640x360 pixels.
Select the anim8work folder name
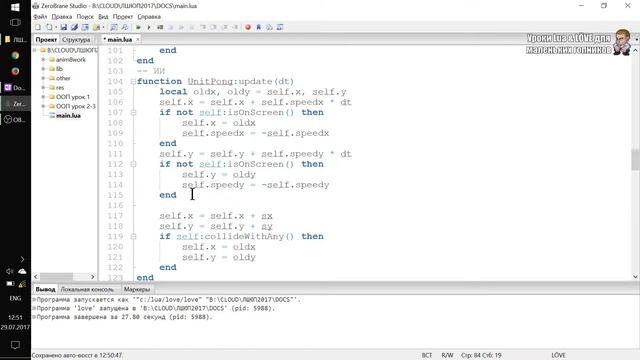point(71,60)
